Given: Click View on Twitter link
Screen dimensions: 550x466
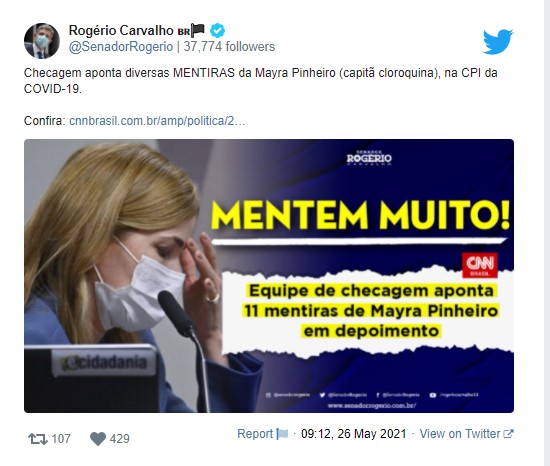Looking at the screenshot, I should tap(460, 434).
